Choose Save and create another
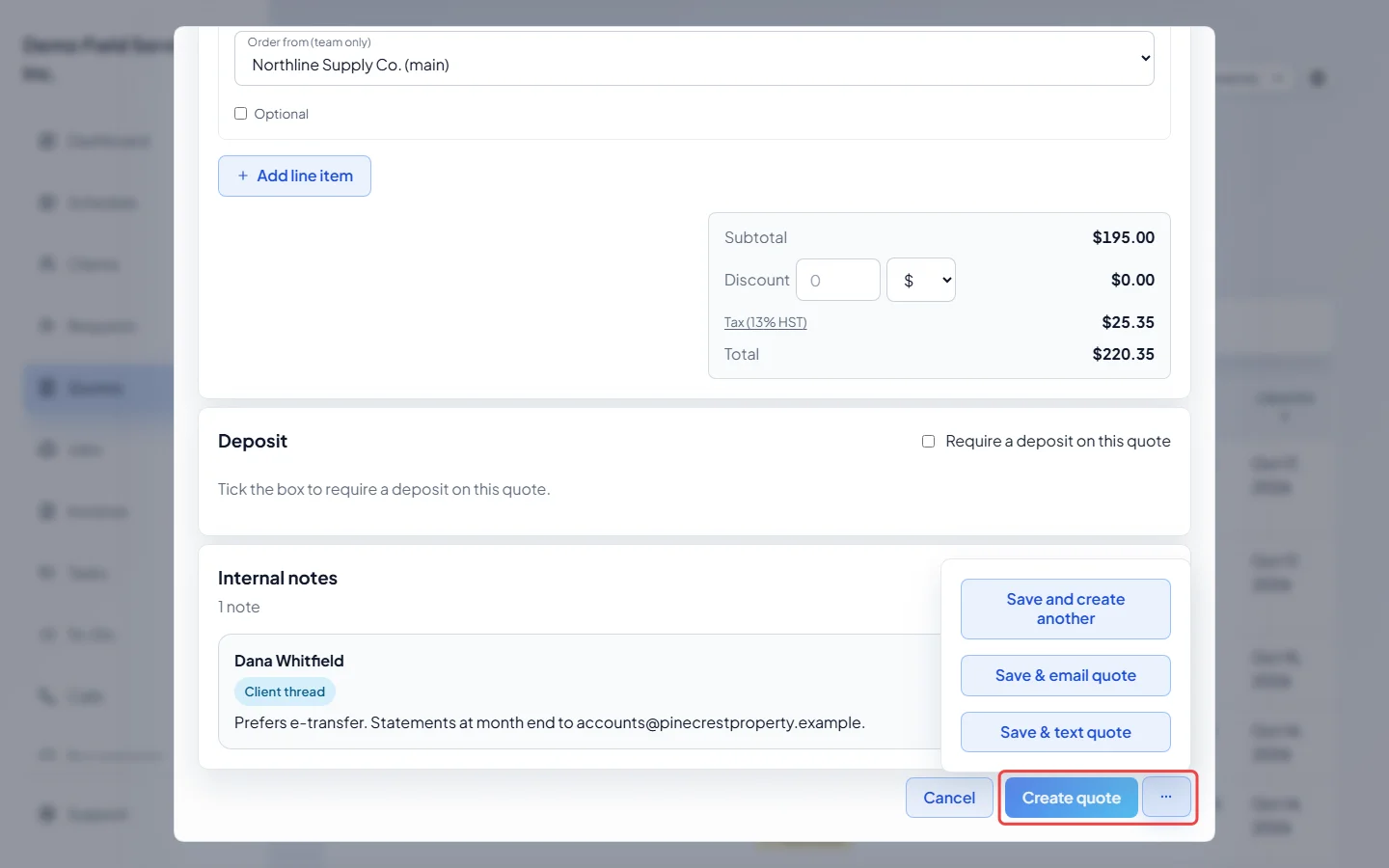The height and width of the screenshot is (868, 1389). click(1066, 609)
